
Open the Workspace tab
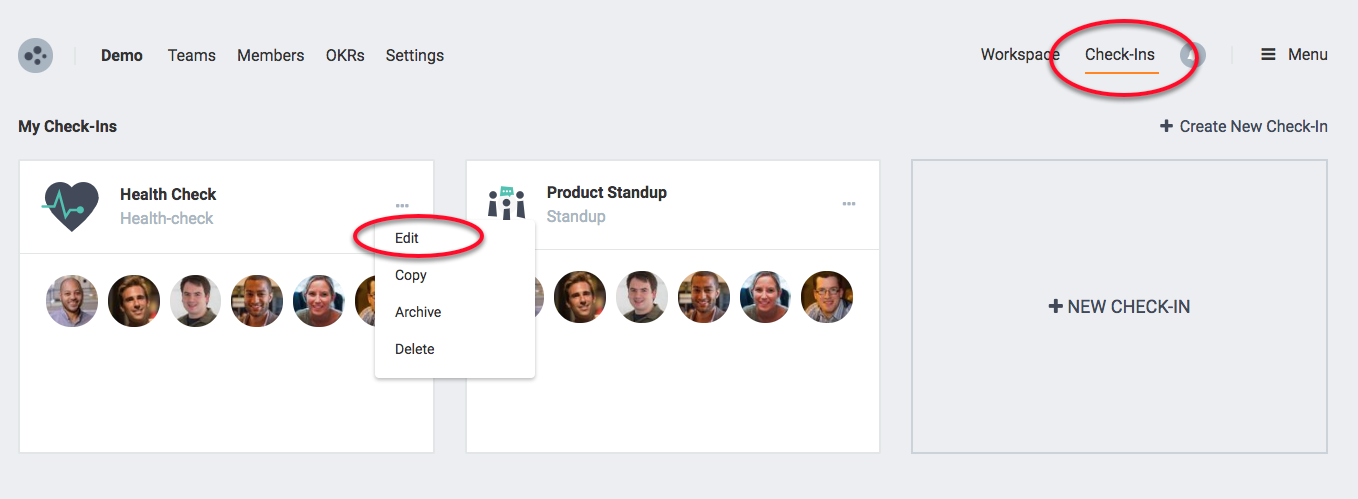click(x=1020, y=55)
